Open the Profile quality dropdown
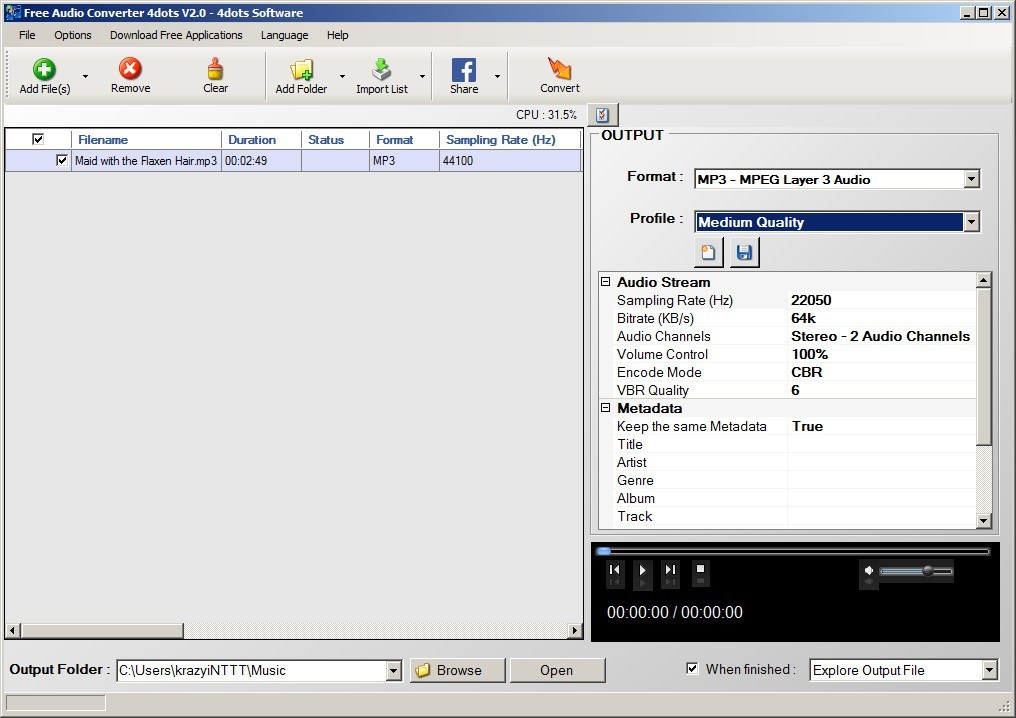The image size is (1016, 718). click(x=970, y=221)
